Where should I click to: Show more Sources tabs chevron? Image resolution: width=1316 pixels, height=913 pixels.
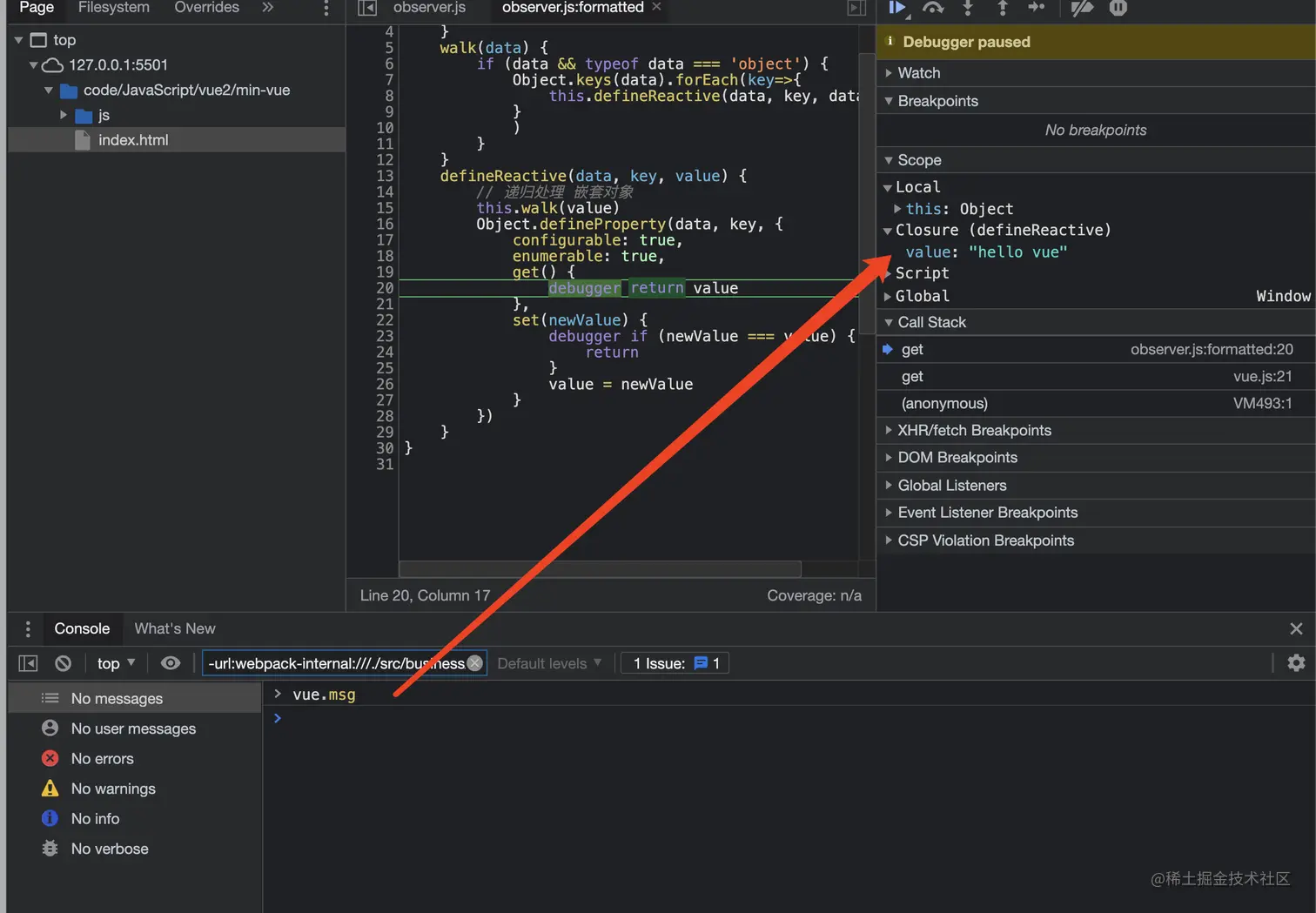pyautogui.click(x=268, y=8)
